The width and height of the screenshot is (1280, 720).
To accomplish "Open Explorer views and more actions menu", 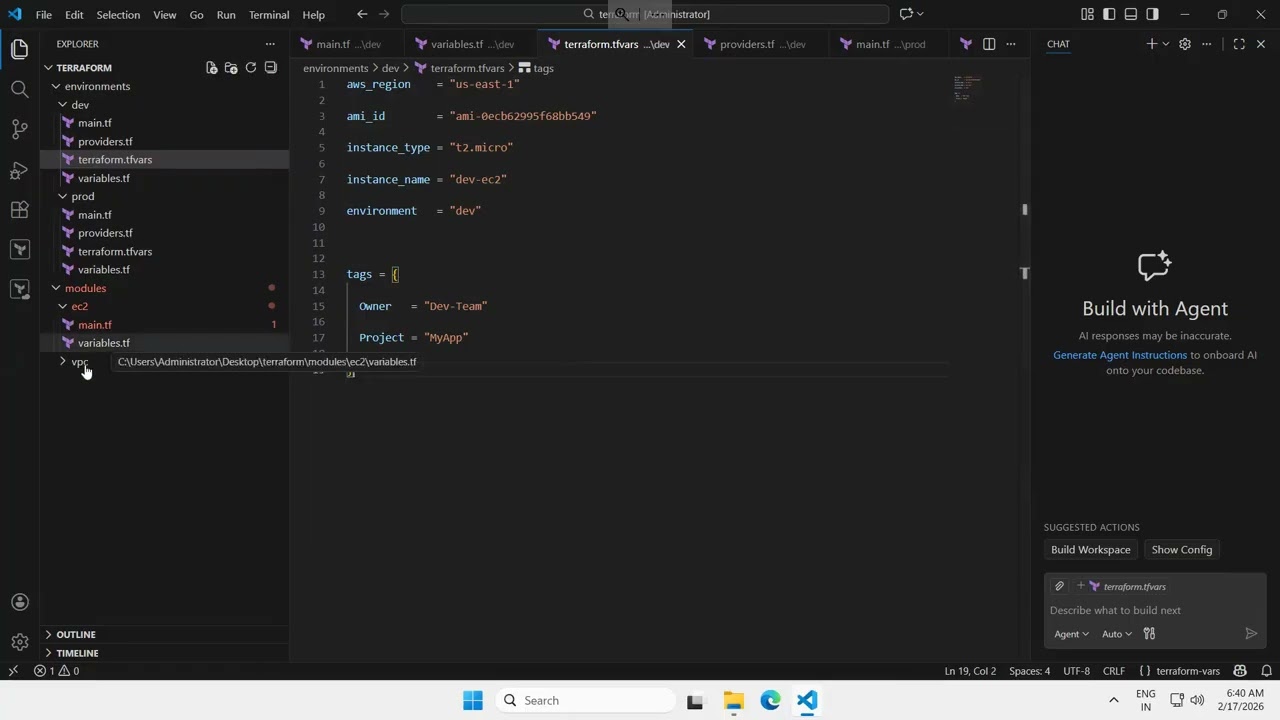I will click(270, 44).
